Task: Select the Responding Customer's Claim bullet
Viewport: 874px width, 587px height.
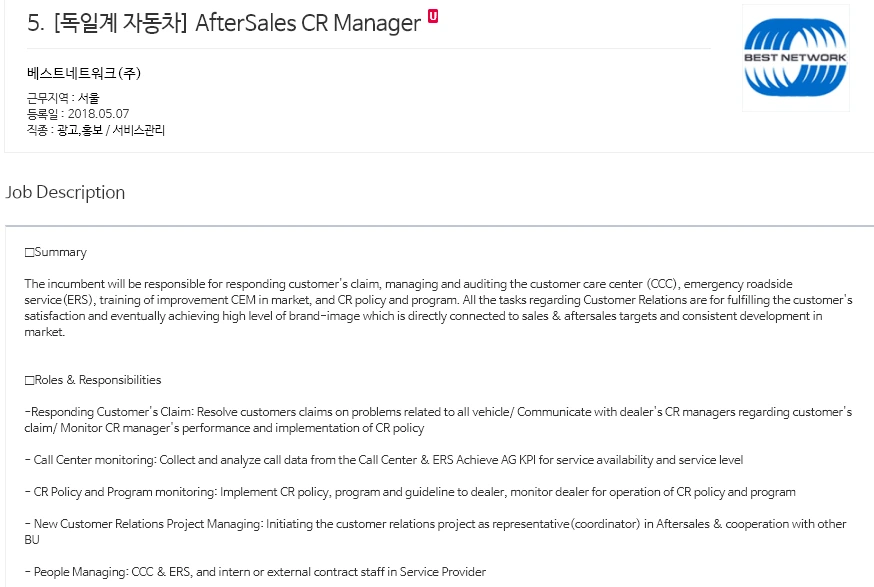Action: coord(438,420)
